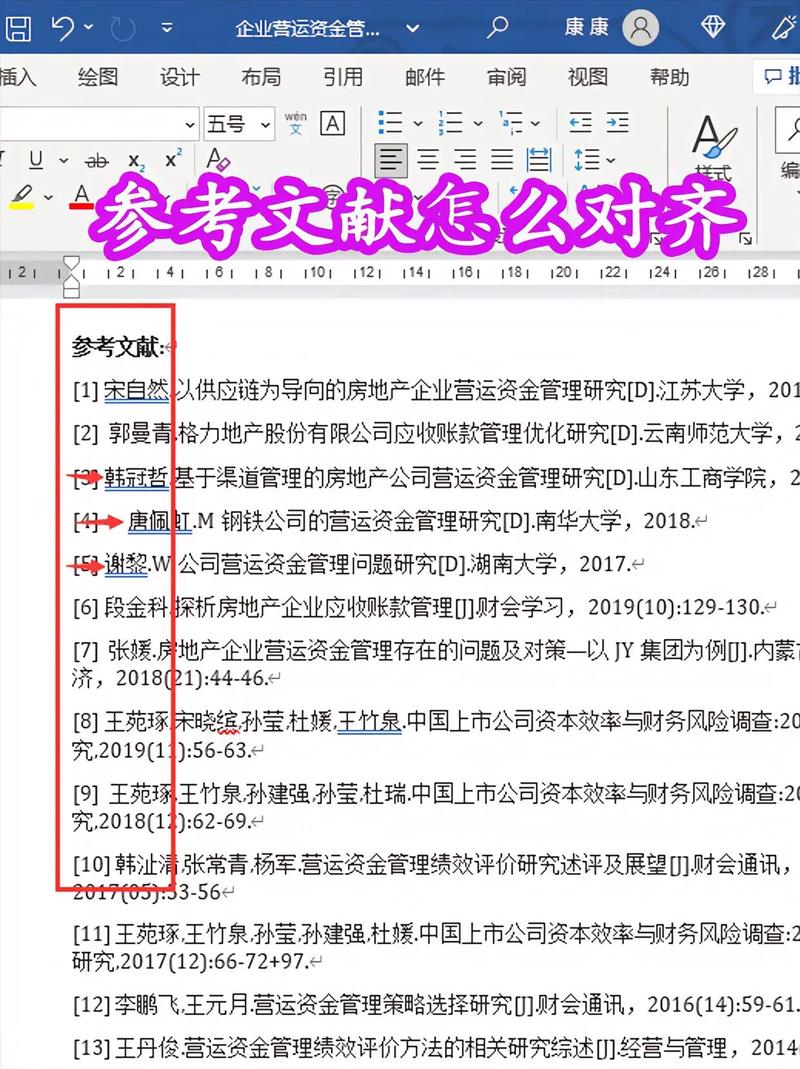Switch to the 审阅 ribbon tab
This screenshot has height=1069, width=800.
click(x=506, y=77)
